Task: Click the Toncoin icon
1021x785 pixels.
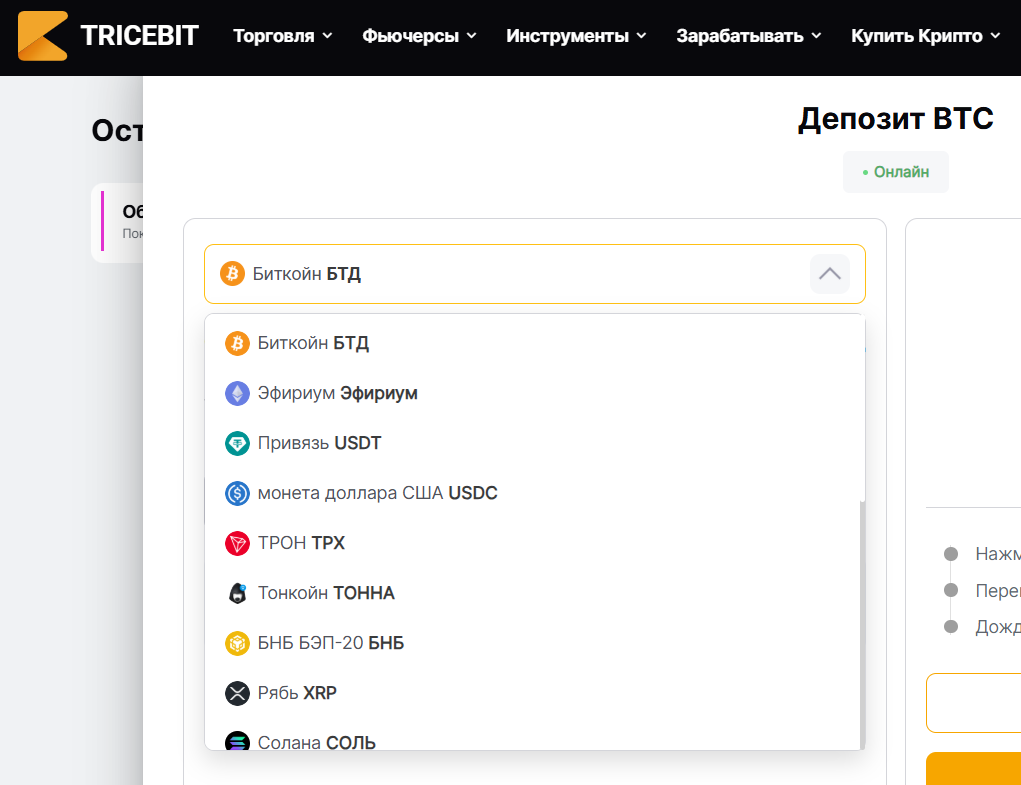Action: point(237,593)
